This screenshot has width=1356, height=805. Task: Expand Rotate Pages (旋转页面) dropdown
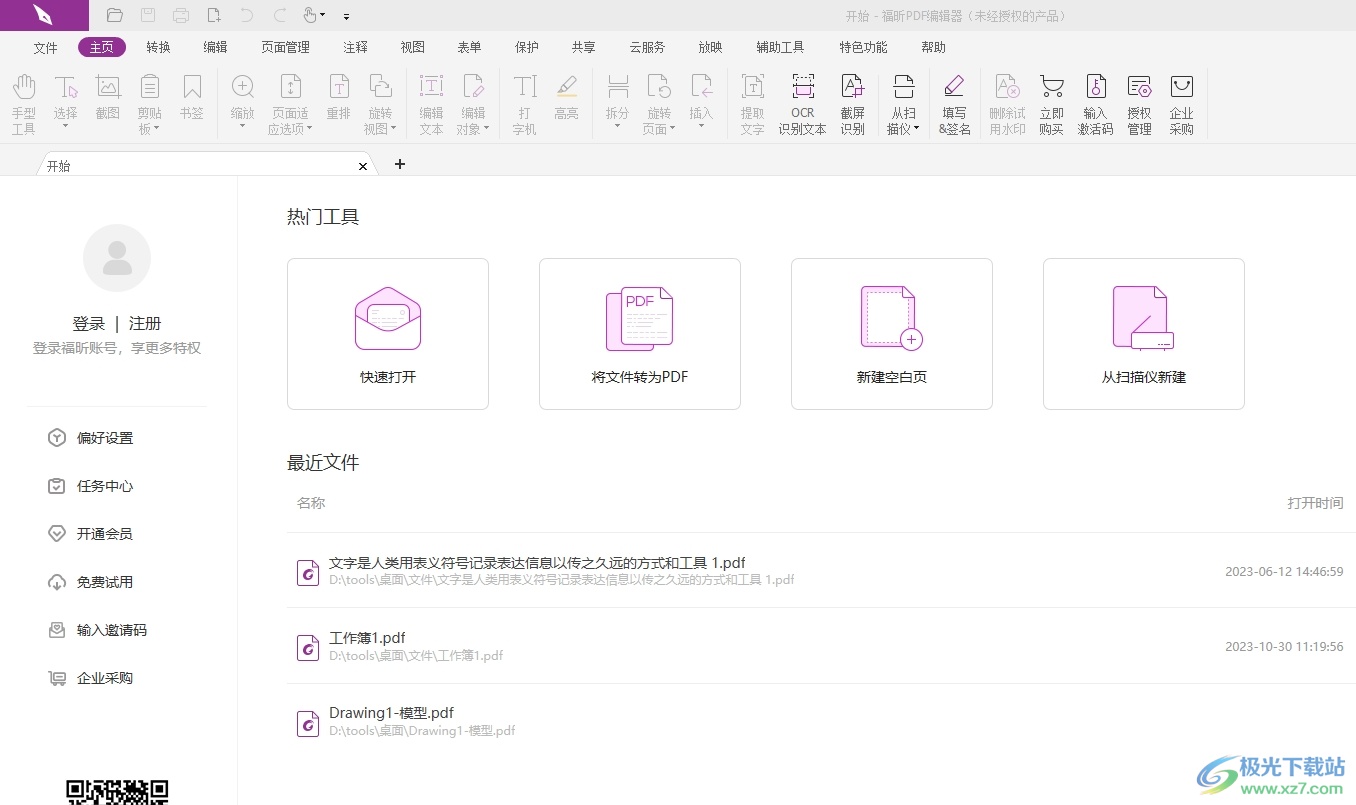[672, 128]
